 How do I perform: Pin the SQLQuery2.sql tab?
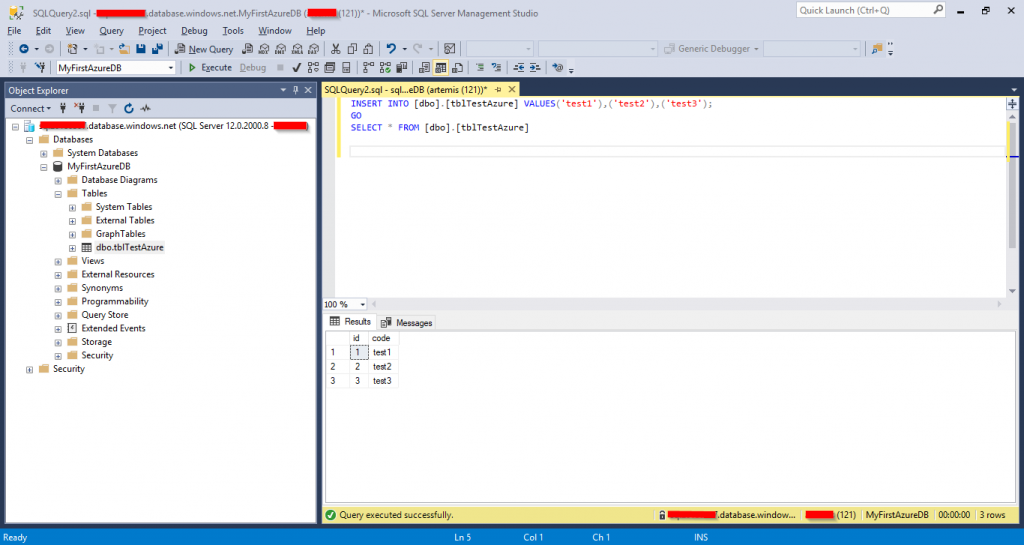[498, 89]
